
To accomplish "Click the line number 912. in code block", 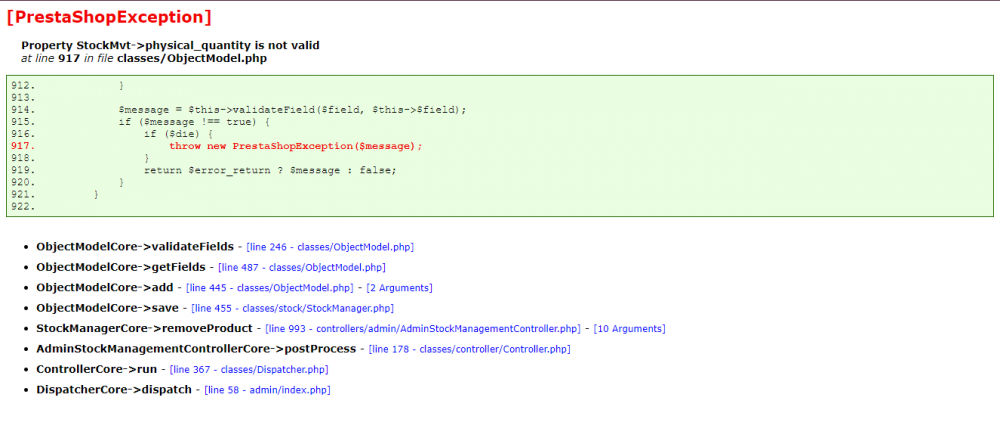I will (24, 85).
